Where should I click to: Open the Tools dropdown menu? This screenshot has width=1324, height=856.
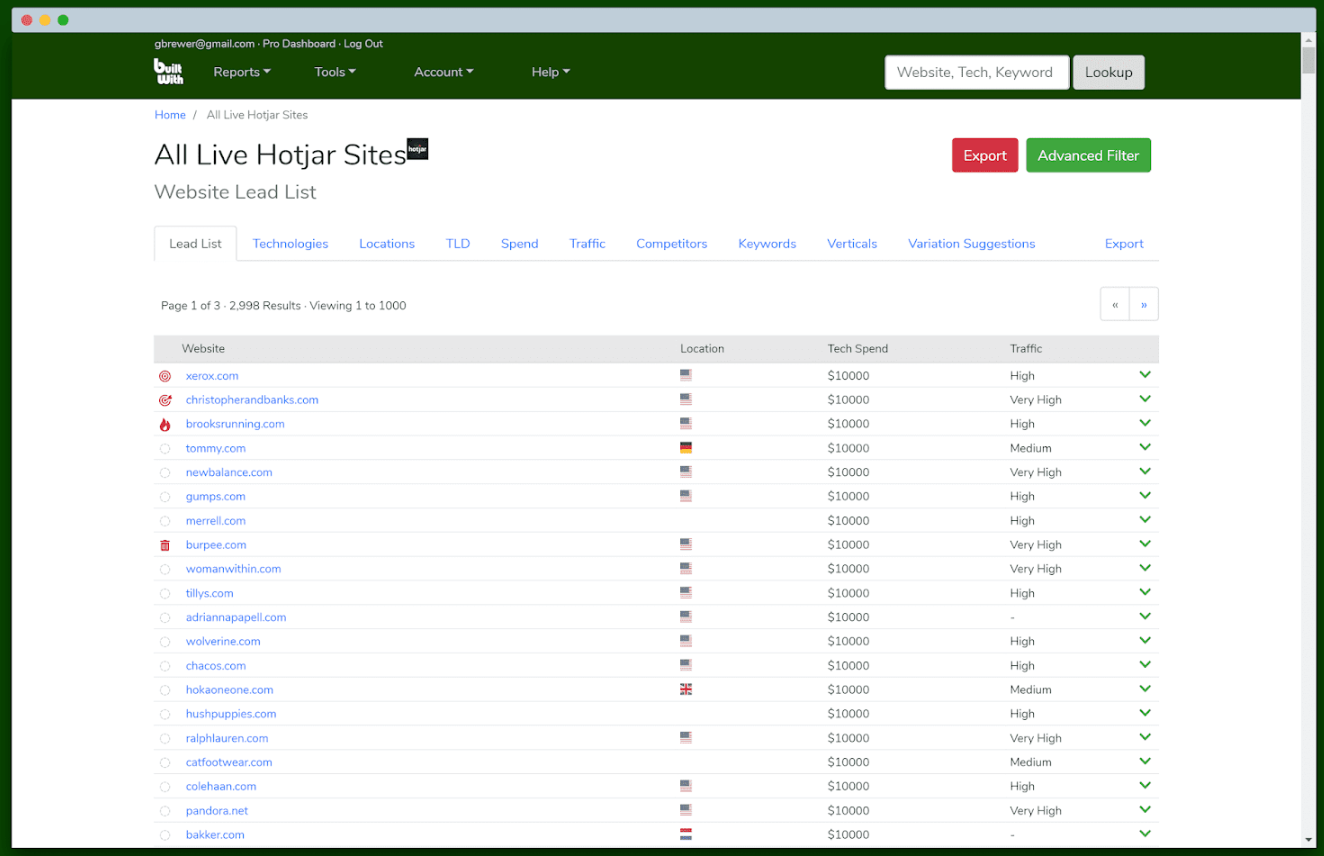(335, 72)
